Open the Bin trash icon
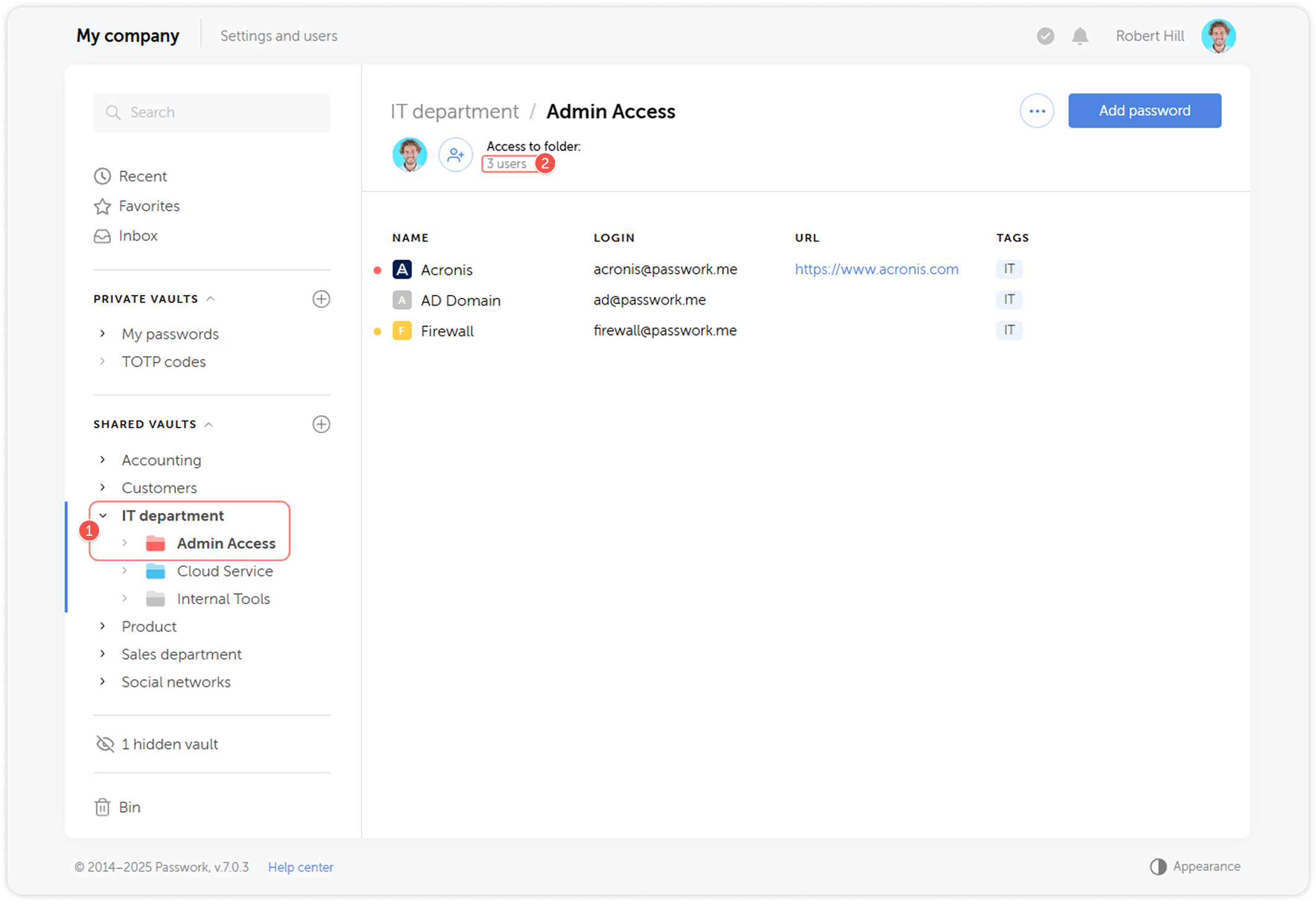Viewport: 1316px width, 902px height. pos(103,807)
